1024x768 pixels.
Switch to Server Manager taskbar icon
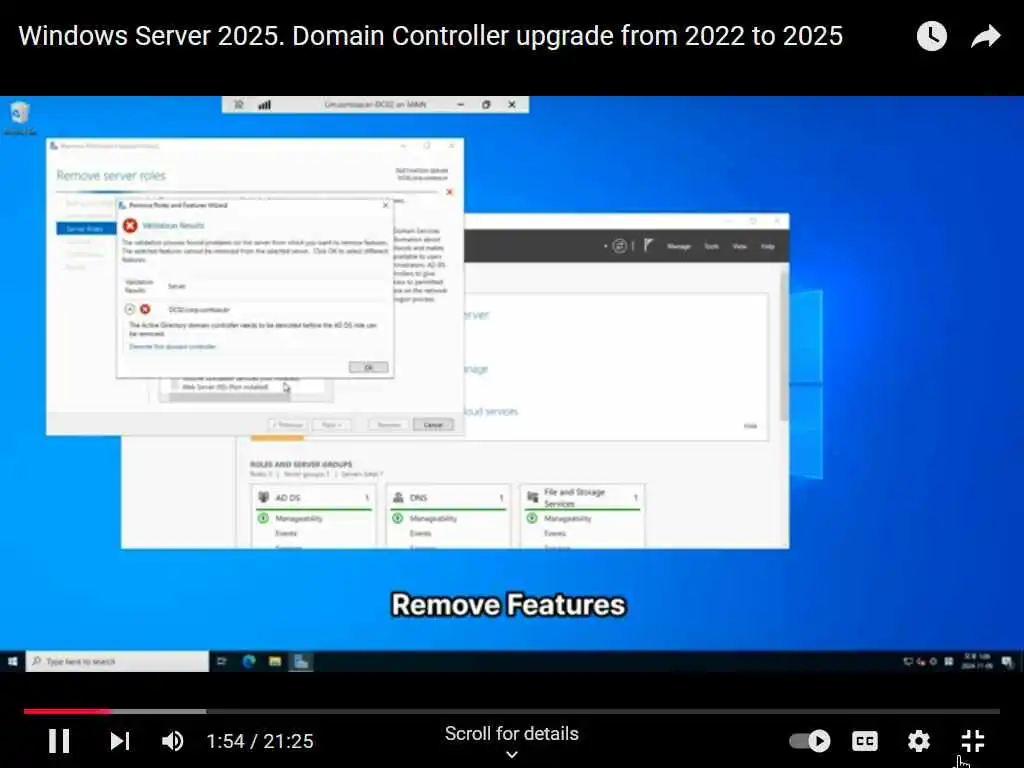point(301,662)
